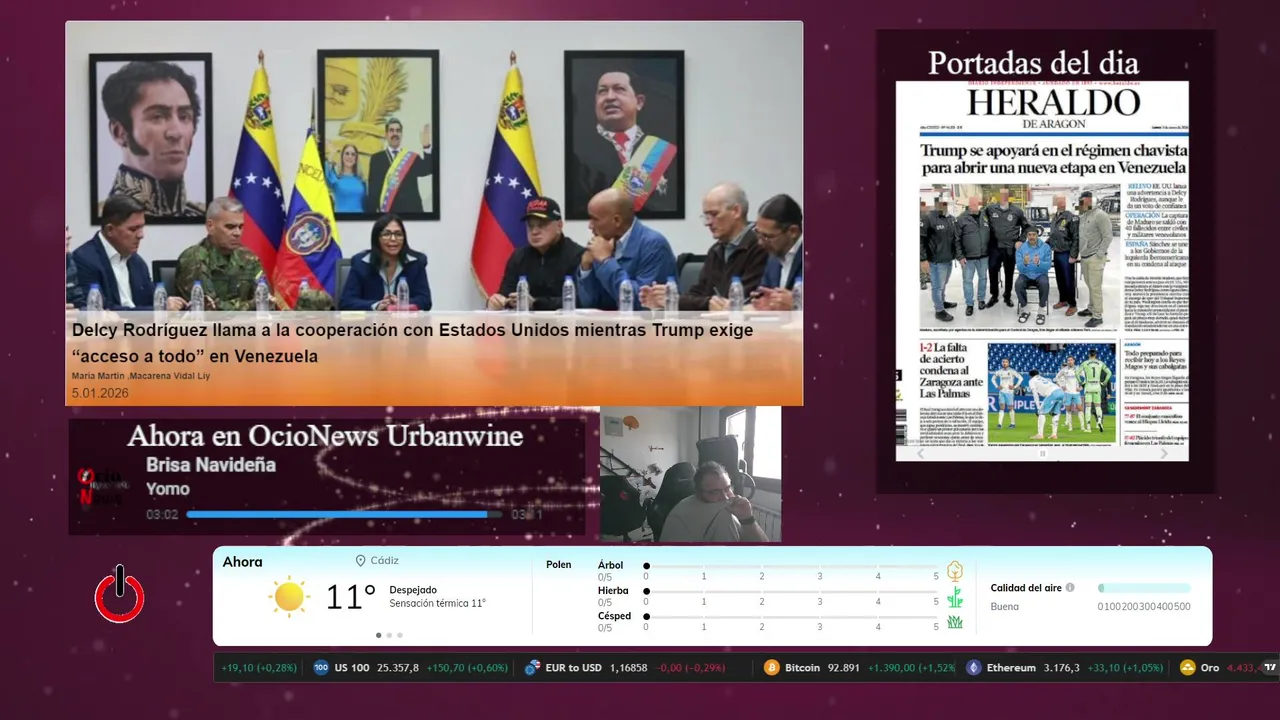The image size is (1280, 720).
Task: Click the TradingView logo at ticker end
Action: [x=1270, y=667]
